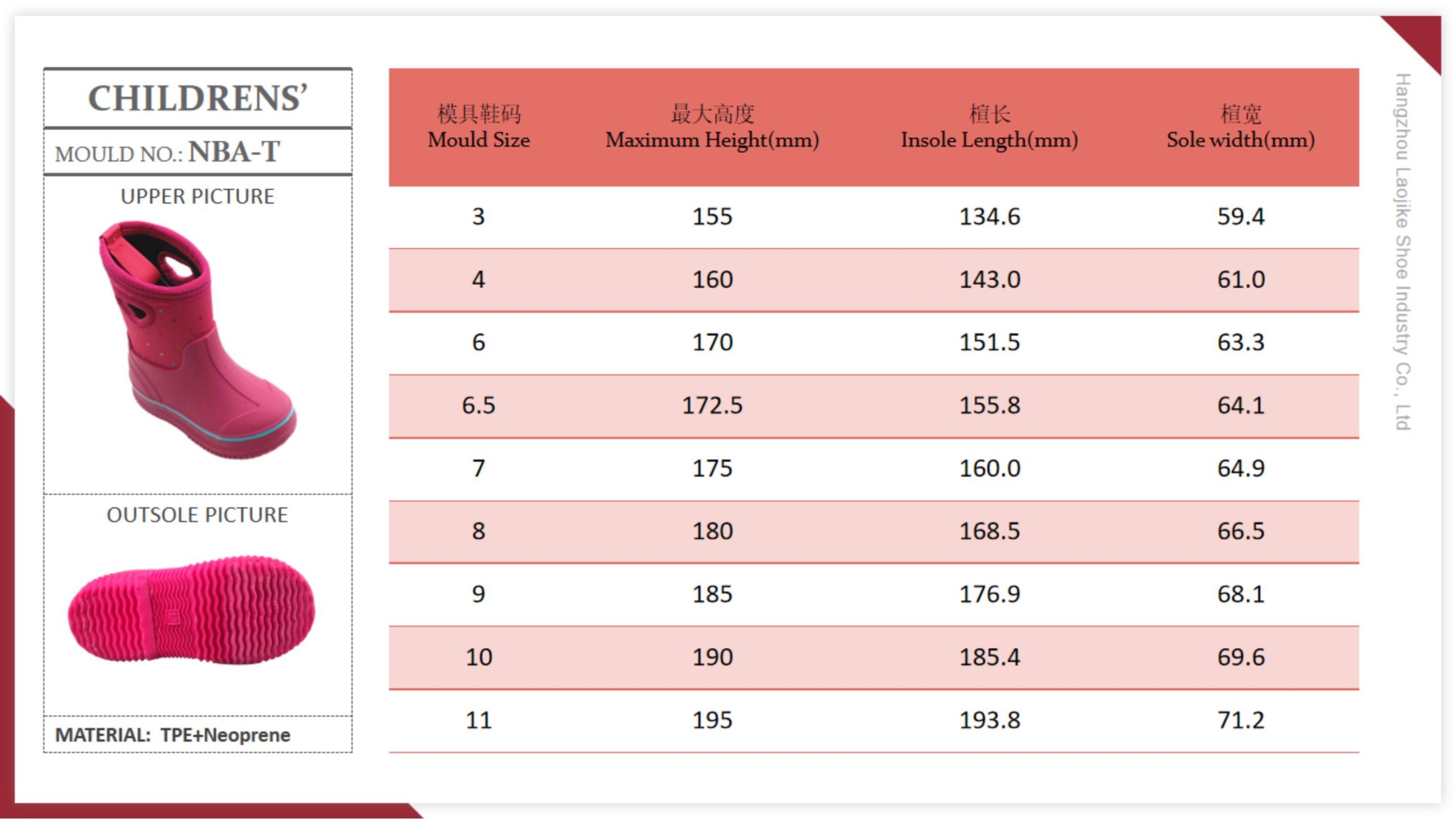
Task: Select mould size cell 11
Action: point(478,721)
